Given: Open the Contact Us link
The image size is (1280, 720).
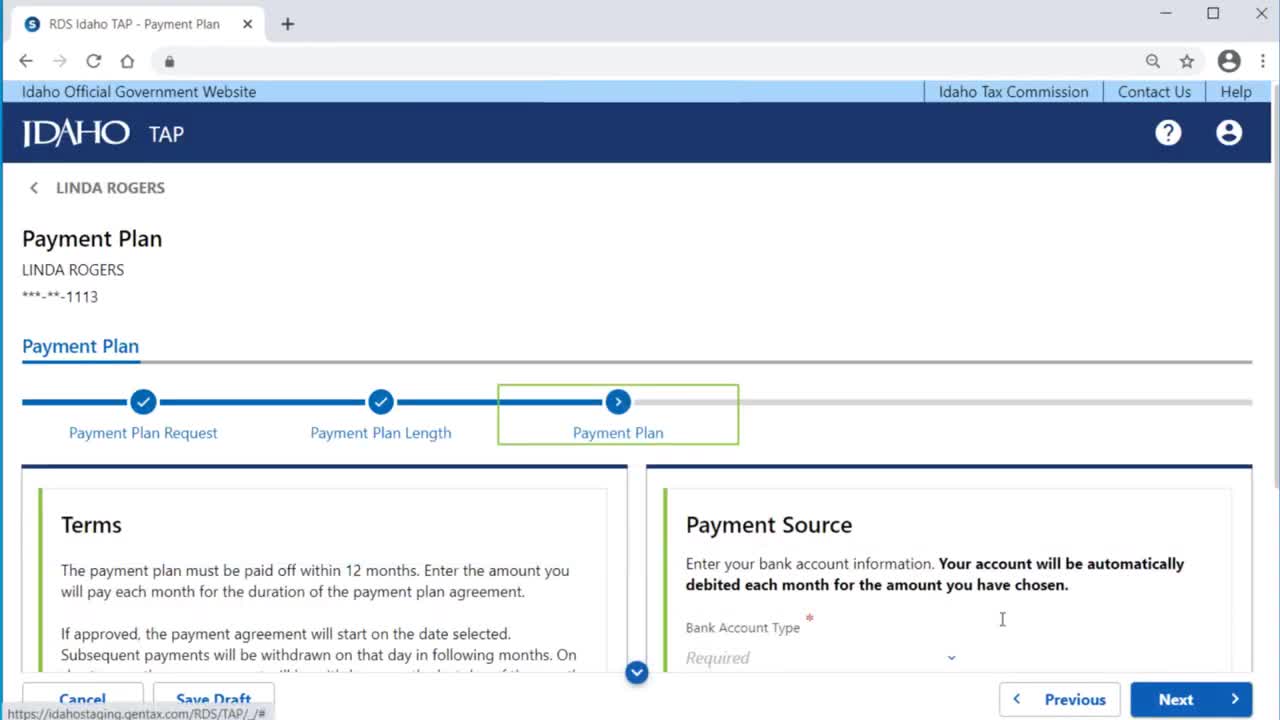Looking at the screenshot, I should tap(1154, 92).
